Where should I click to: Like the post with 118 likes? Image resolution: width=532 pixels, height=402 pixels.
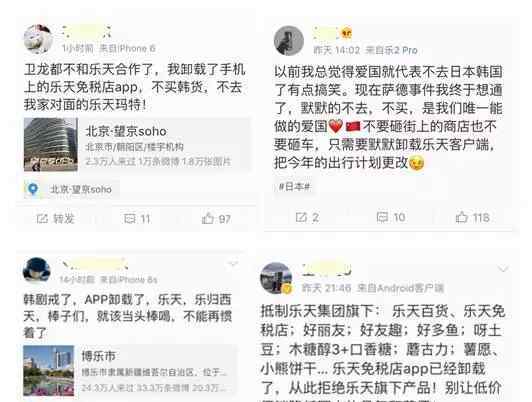click(472, 217)
